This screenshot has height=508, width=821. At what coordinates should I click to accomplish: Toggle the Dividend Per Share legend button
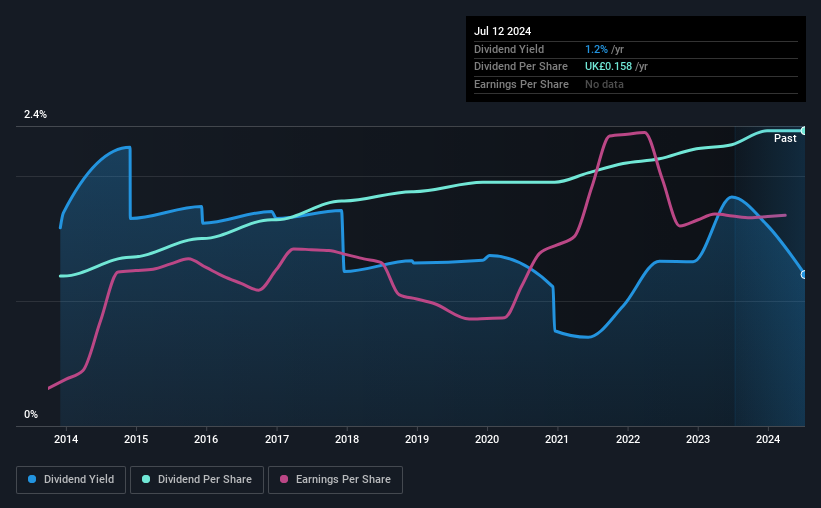coord(196,479)
